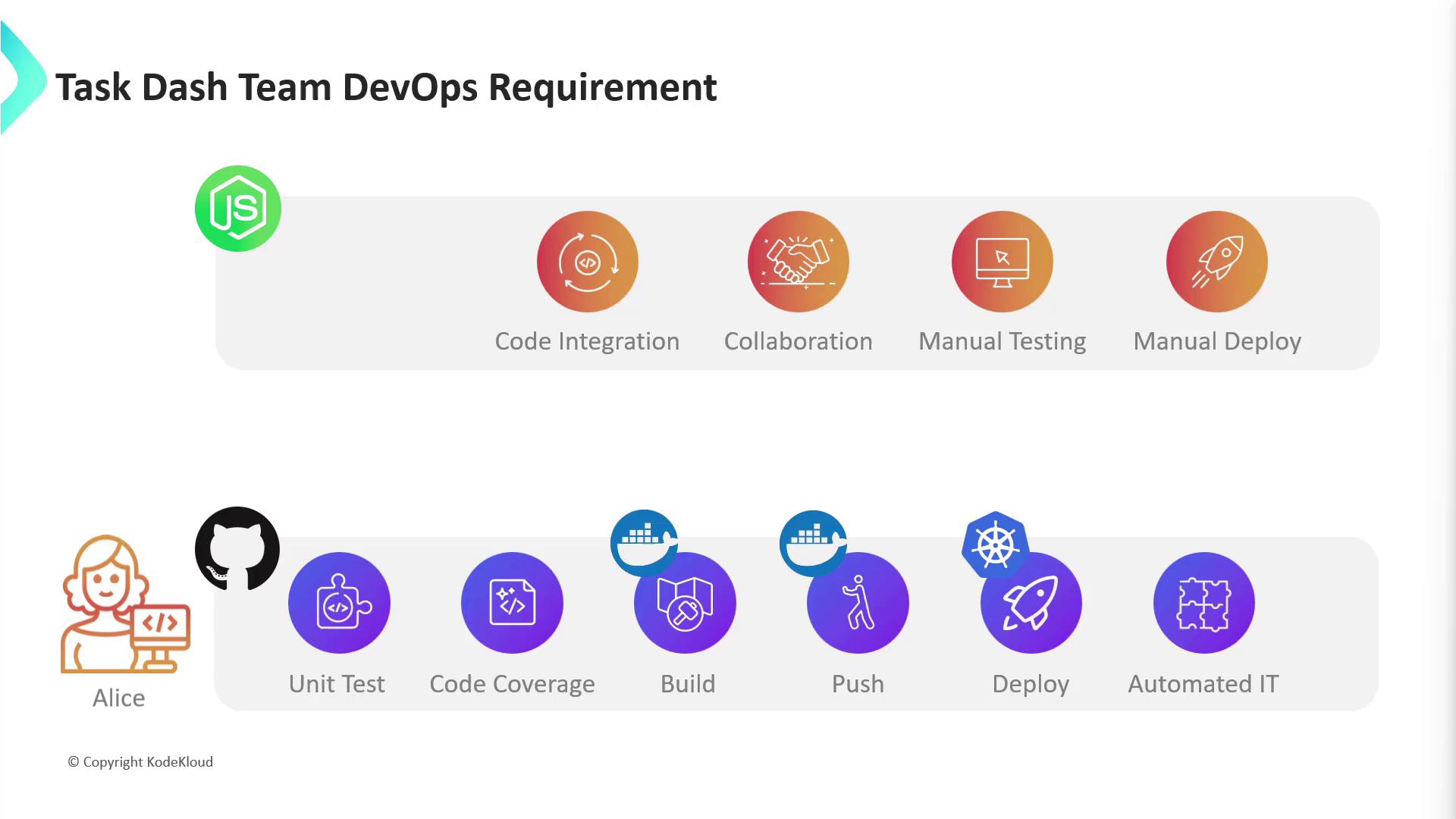Click the Copyright KodeKloud text
The image size is (1456, 819).
[140, 762]
